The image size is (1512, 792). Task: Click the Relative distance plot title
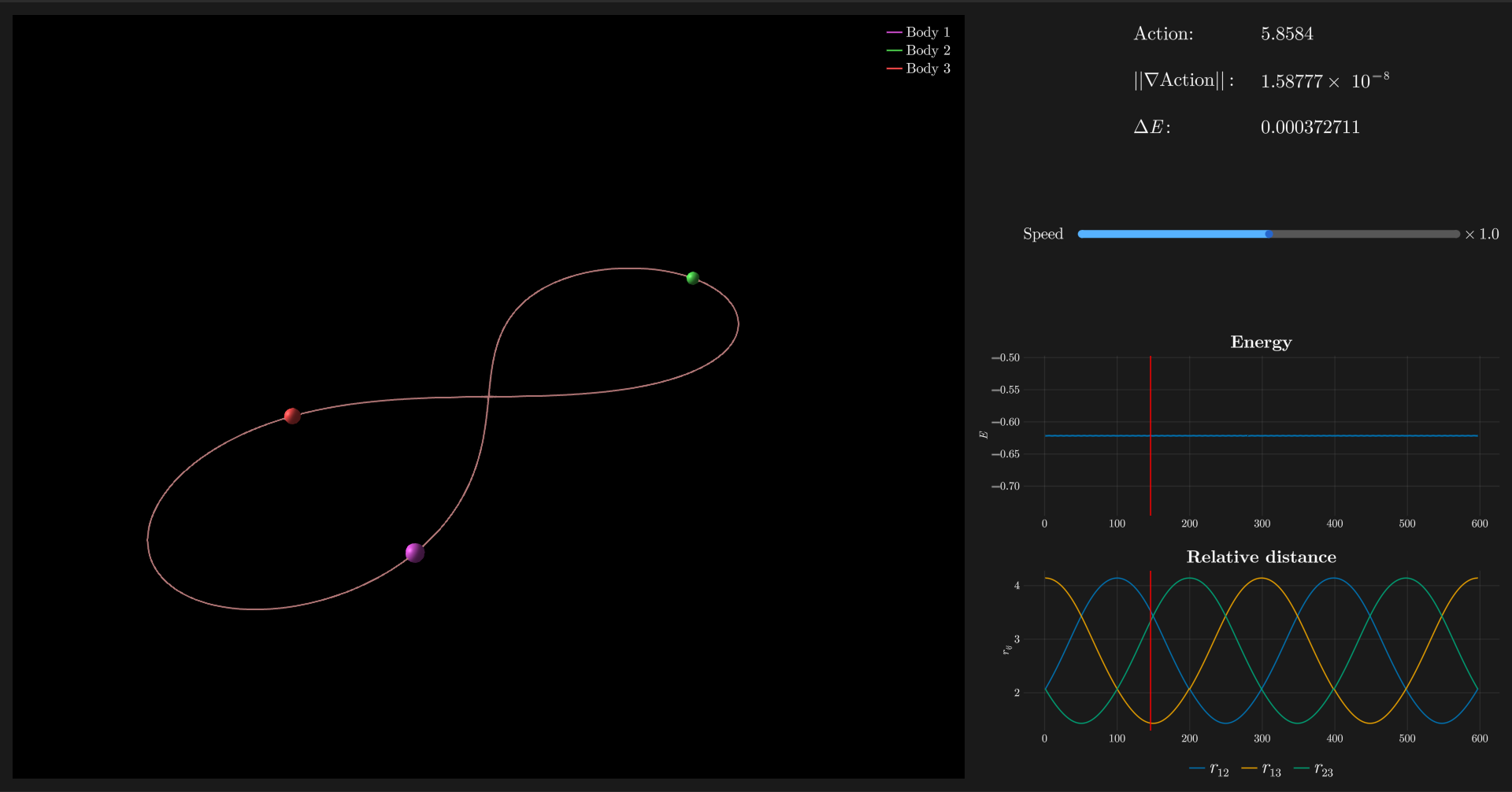tap(1261, 557)
